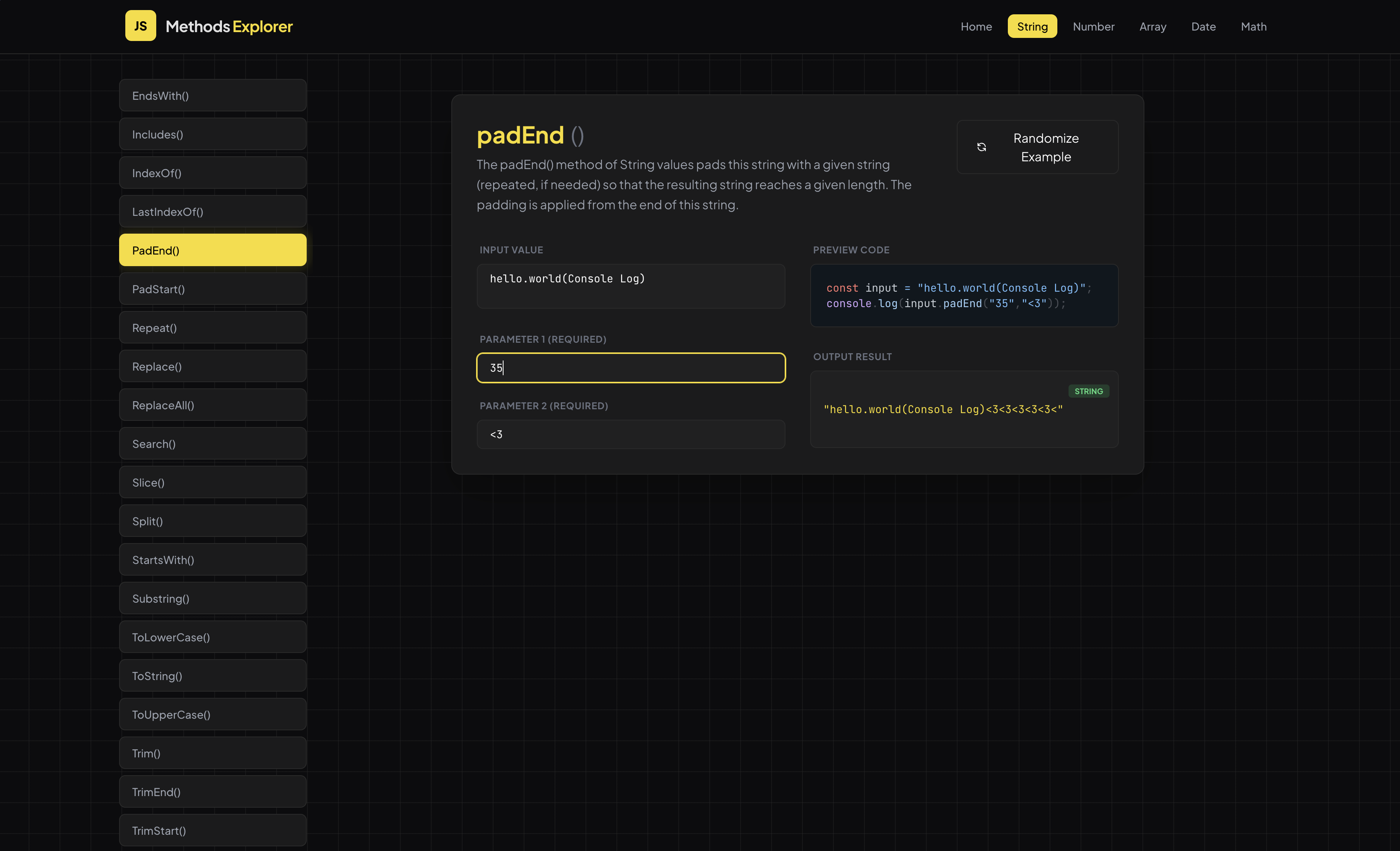The height and width of the screenshot is (851, 1400).
Task: Choose the ToUpperCase() method
Action: pyautogui.click(x=213, y=714)
